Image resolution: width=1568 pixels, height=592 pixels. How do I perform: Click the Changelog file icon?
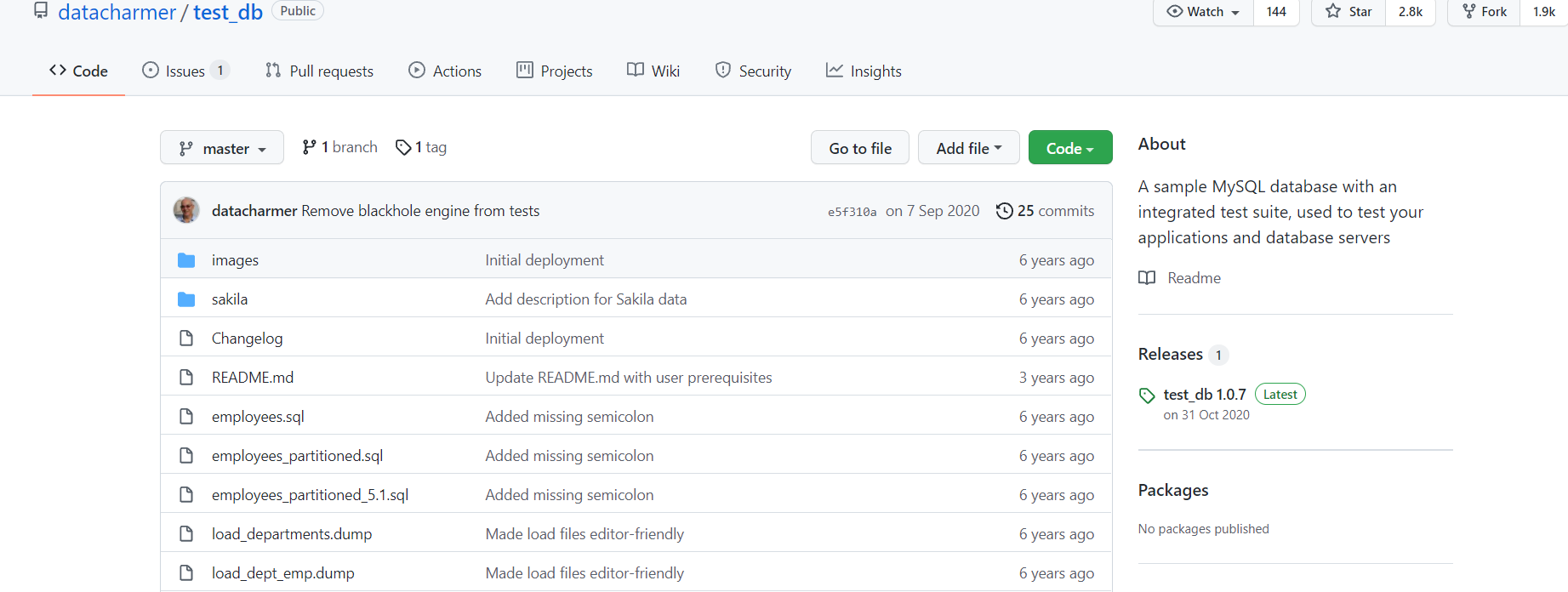point(186,339)
